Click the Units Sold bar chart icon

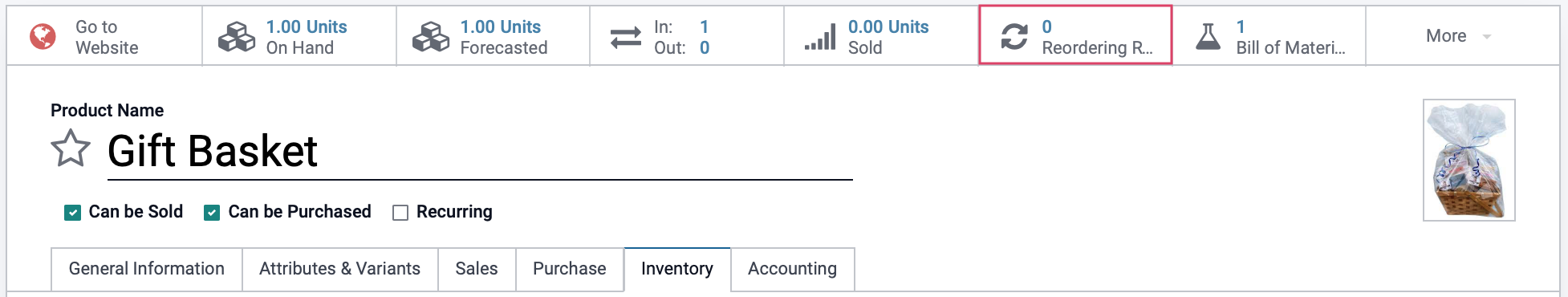820,37
